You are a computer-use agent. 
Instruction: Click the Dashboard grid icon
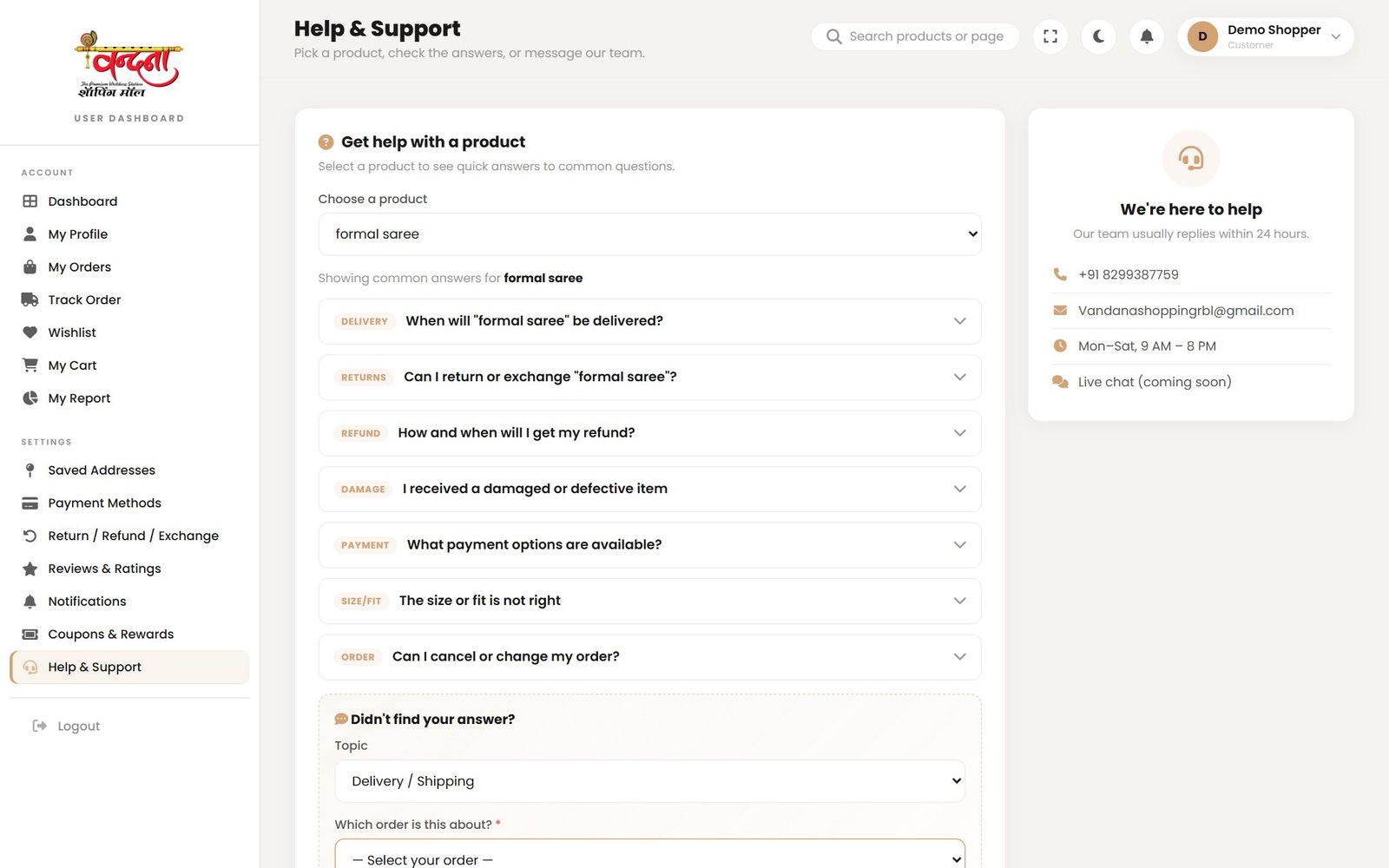30,201
